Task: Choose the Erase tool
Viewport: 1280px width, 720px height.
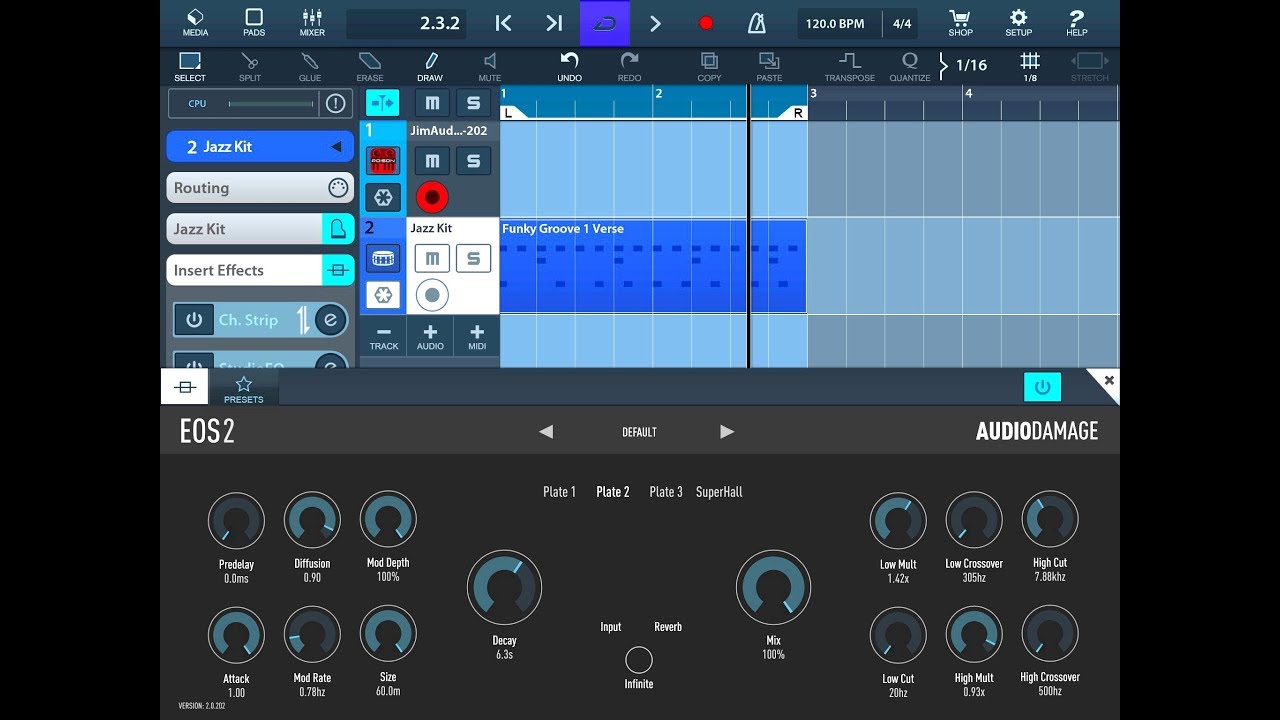Action: coord(370,67)
